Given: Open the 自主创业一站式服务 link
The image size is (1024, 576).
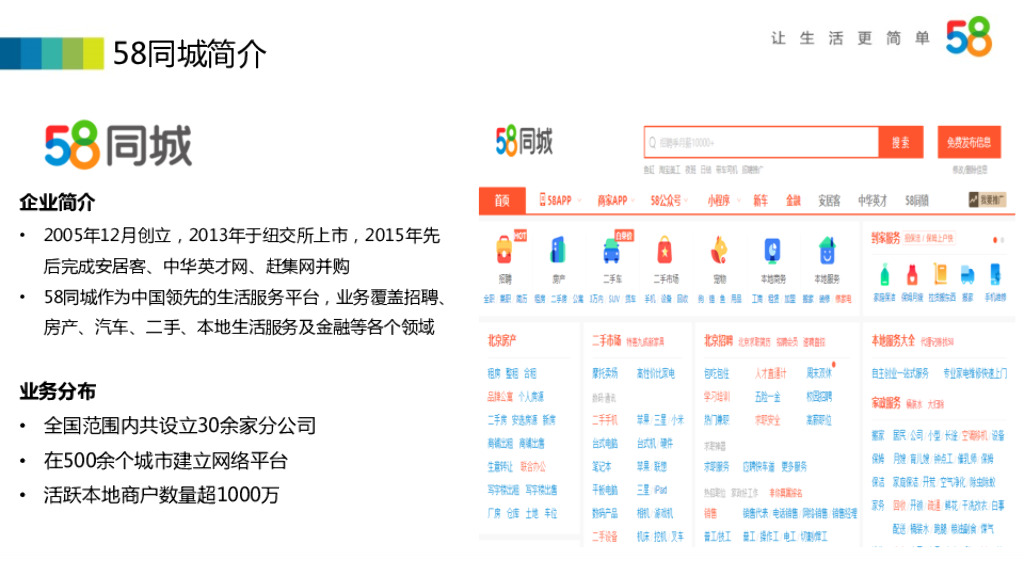Looking at the screenshot, I should pyautogui.click(x=900, y=374).
